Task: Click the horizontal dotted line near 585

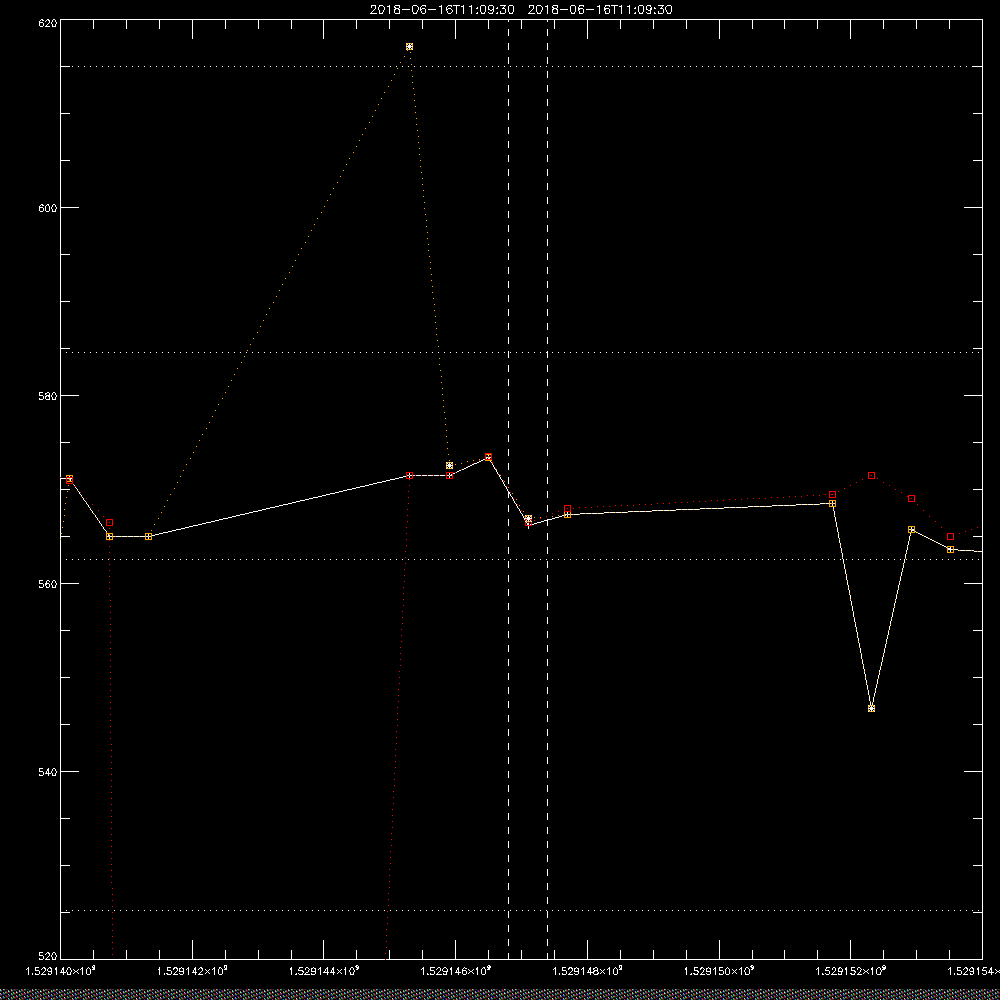Action: click(521, 352)
